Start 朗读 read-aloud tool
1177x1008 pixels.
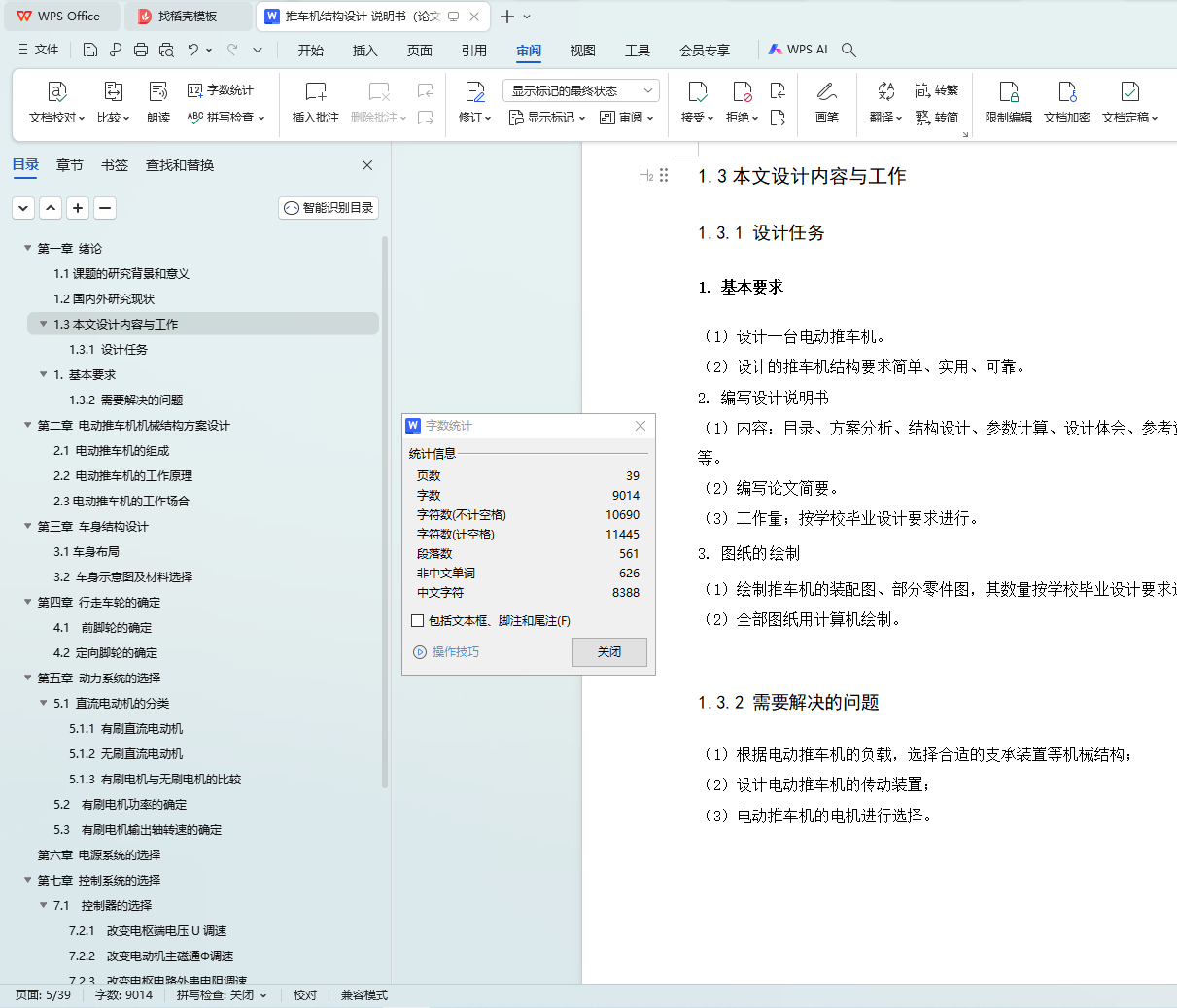pos(158,102)
